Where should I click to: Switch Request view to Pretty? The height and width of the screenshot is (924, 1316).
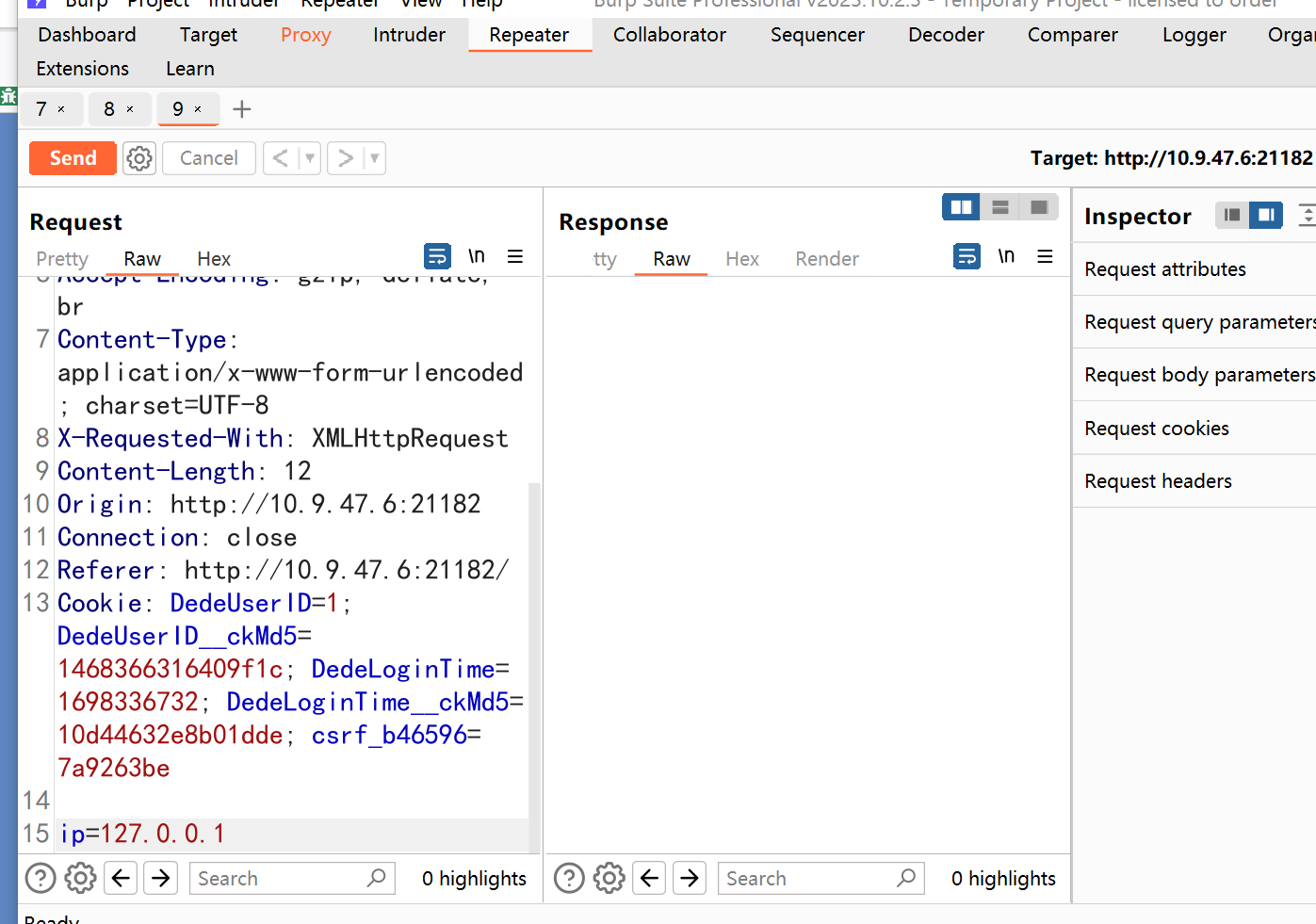[x=62, y=259]
